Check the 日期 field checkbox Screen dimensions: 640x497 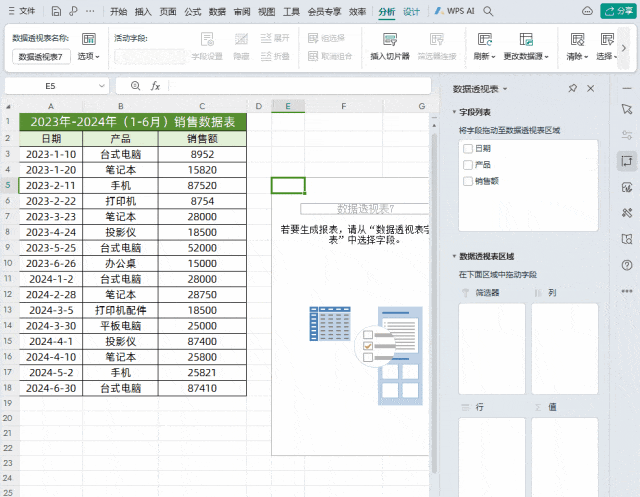(x=468, y=149)
